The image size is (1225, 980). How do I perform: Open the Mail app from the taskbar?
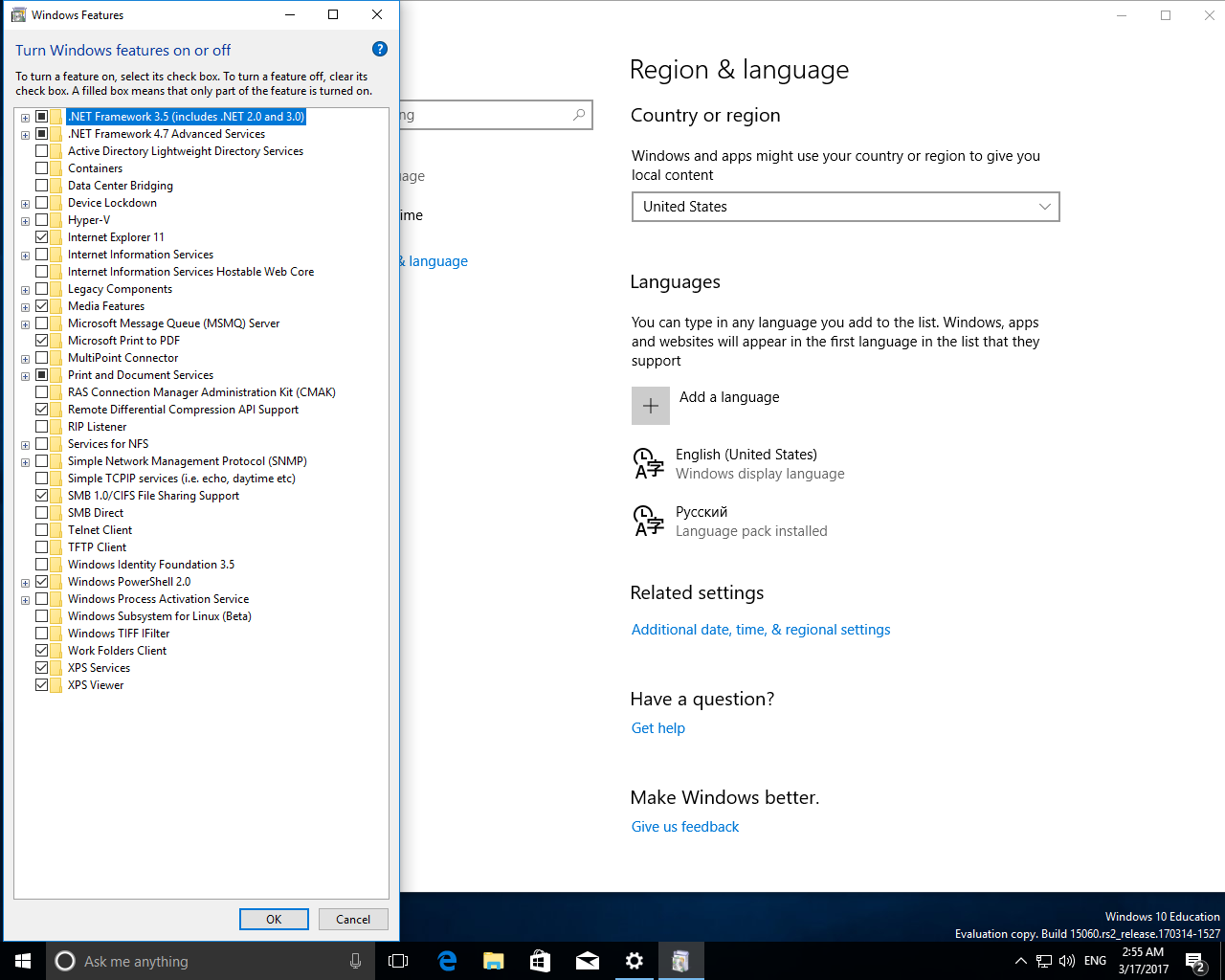point(587,961)
